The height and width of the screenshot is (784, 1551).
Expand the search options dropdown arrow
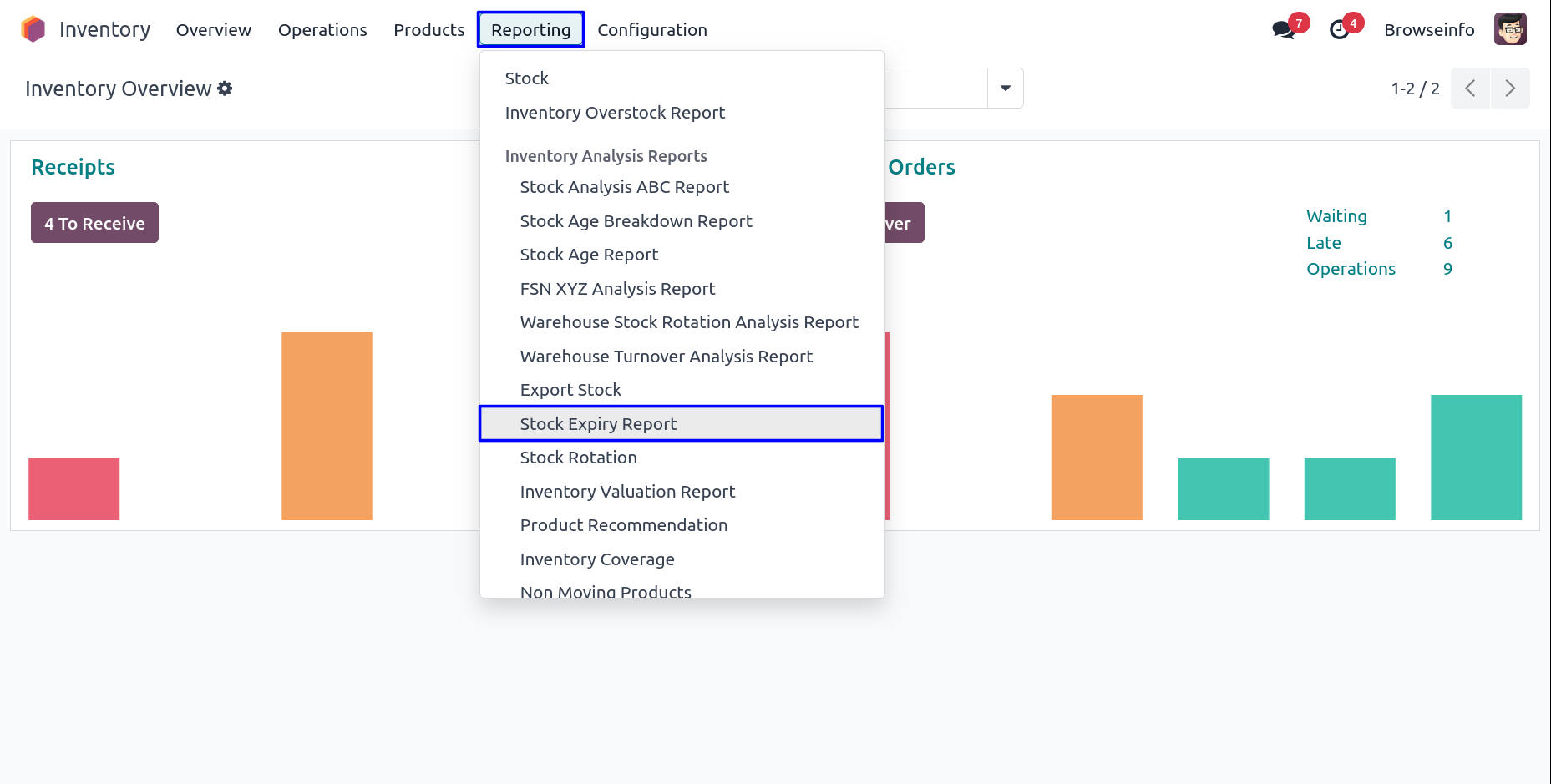pos(1006,89)
